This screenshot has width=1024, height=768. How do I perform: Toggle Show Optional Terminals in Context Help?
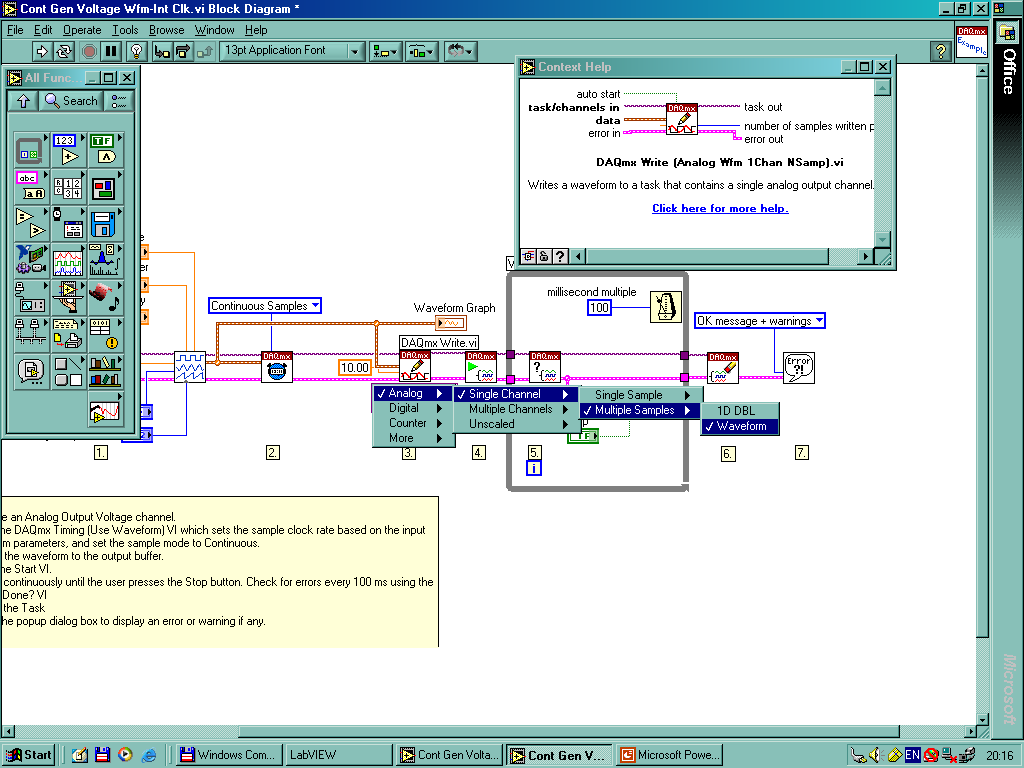[528, 256]
